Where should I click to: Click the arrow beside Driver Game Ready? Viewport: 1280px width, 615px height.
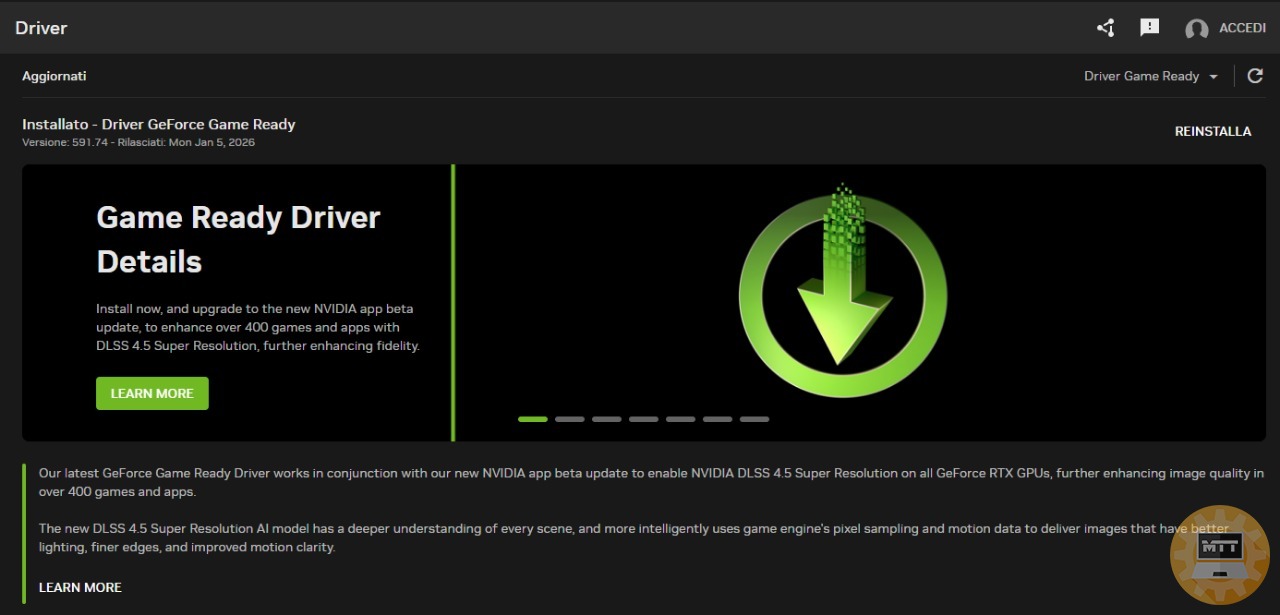pyautogui.click(x=1213, y=77)
